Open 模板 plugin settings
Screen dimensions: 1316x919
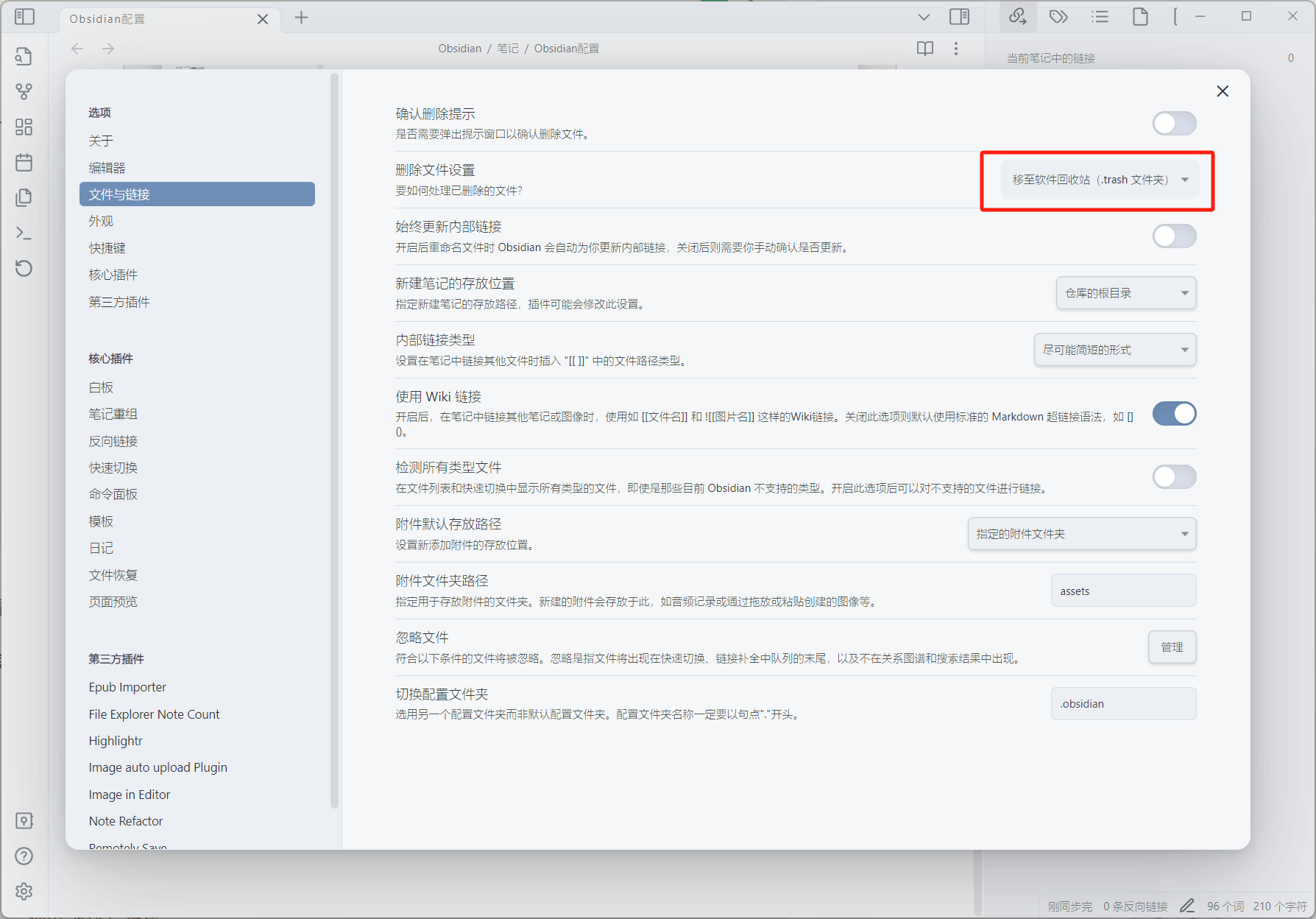point(197,521)
